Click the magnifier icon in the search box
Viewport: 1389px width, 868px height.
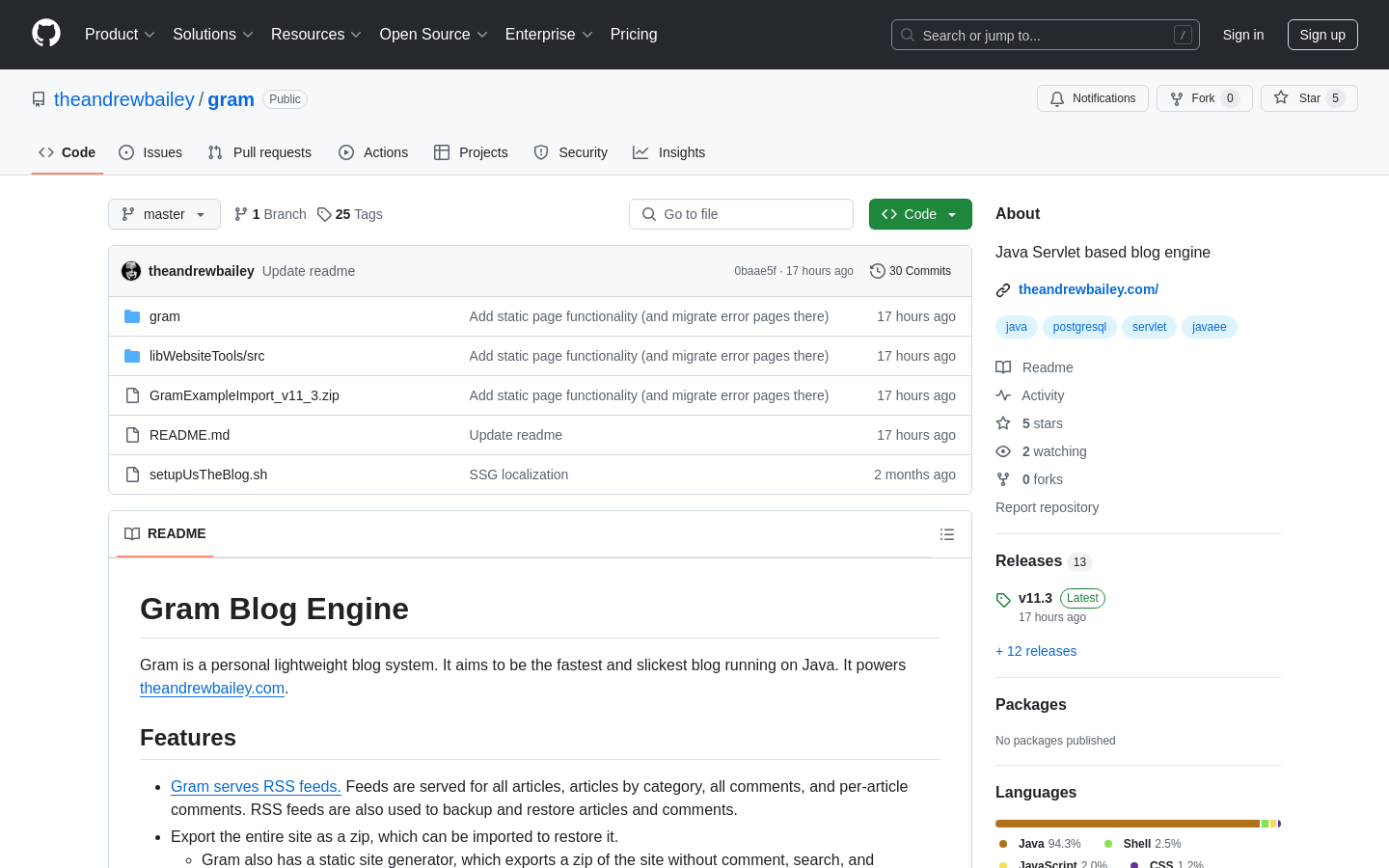pos(908,35)
